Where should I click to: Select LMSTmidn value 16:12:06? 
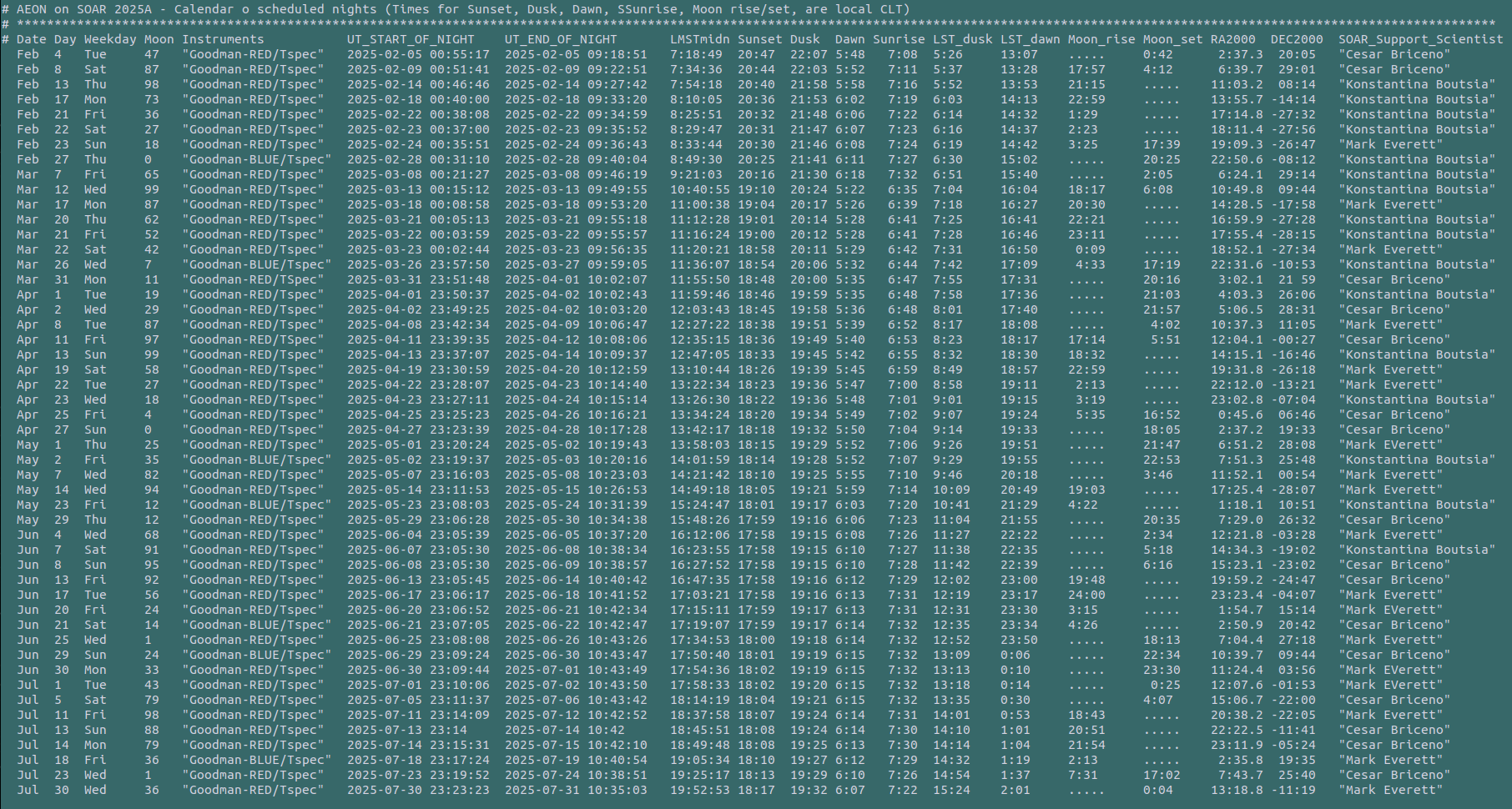pos(700,535)
